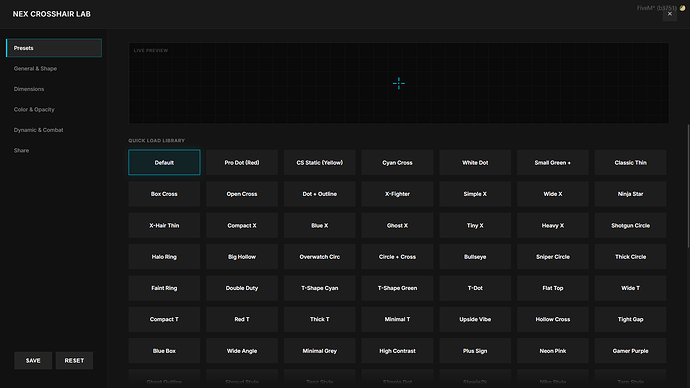Image resolution: width=690 pixels, height=388 pixels.
Task: Choose the Cyan Cross preset
Action: [x=397, y=162]
